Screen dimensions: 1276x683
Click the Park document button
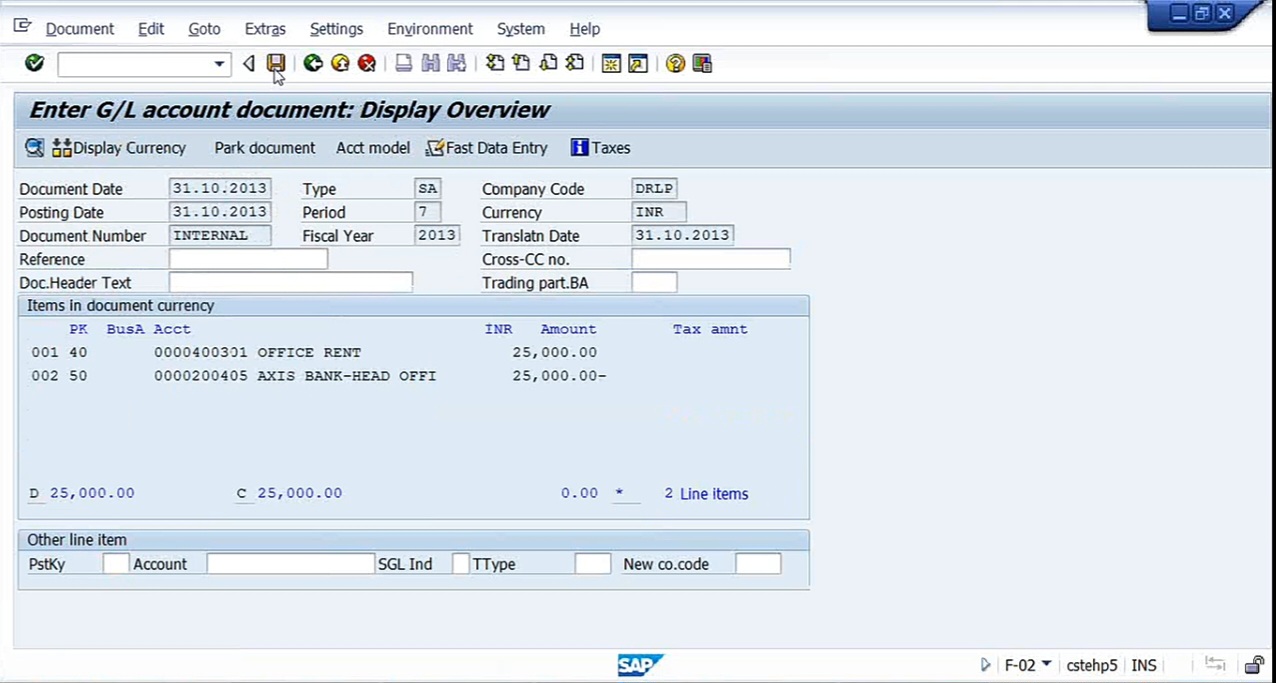tap(264, 148)
